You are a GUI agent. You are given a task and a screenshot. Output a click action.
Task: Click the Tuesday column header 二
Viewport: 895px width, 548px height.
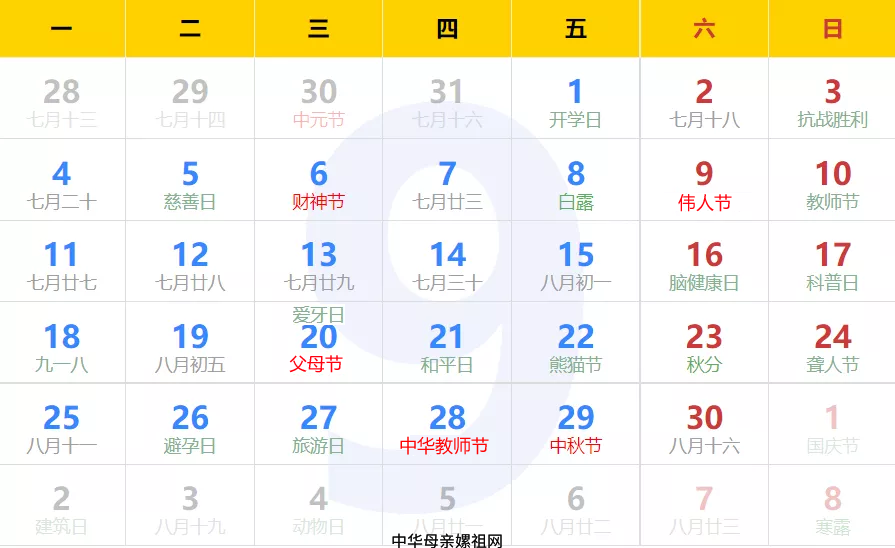(190, 29)
